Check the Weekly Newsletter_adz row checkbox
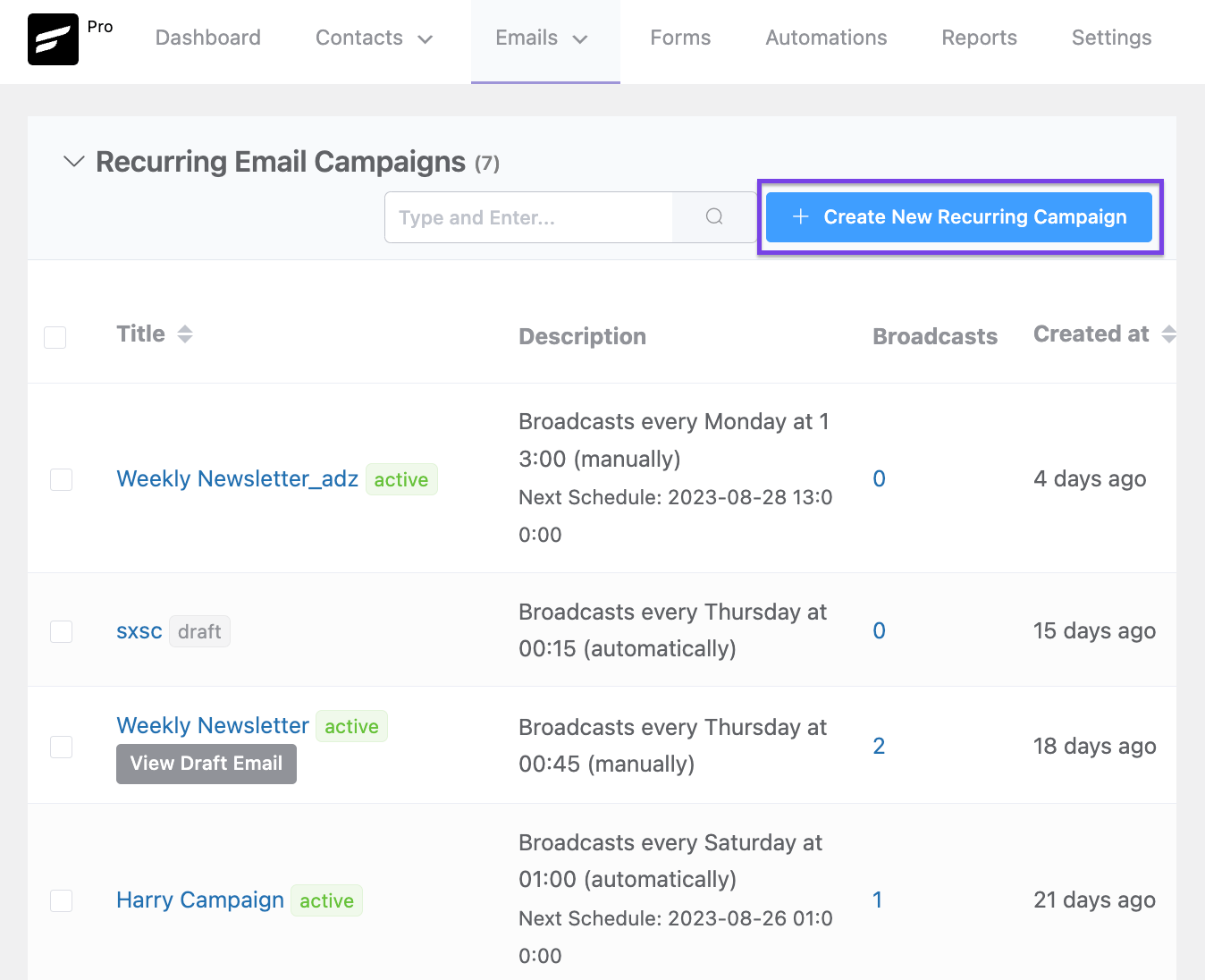 [x=62, y=479]
